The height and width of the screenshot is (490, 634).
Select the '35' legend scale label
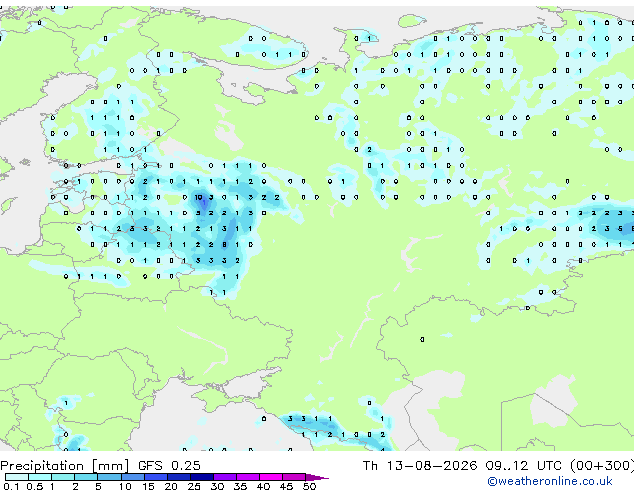click(x=240, y=486)
